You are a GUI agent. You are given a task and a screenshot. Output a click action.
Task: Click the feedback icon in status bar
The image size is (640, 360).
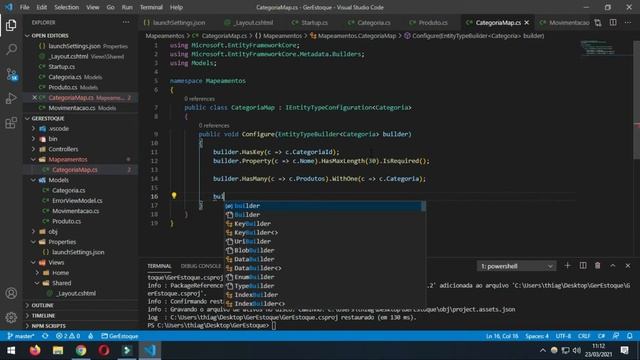coord(616,336)
